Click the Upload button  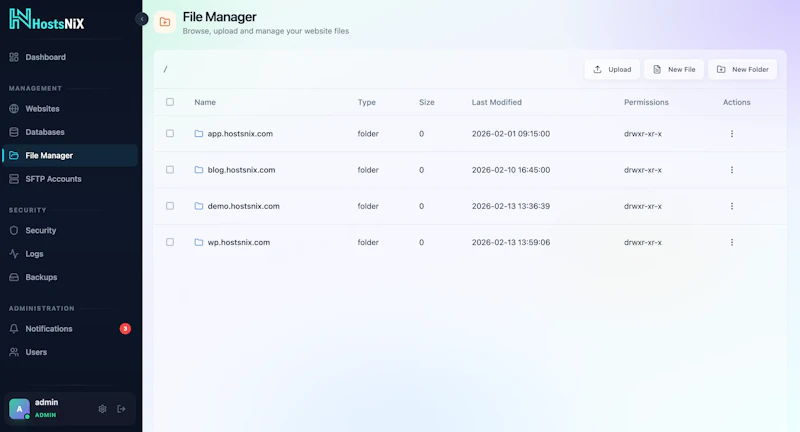pos(612,69)
